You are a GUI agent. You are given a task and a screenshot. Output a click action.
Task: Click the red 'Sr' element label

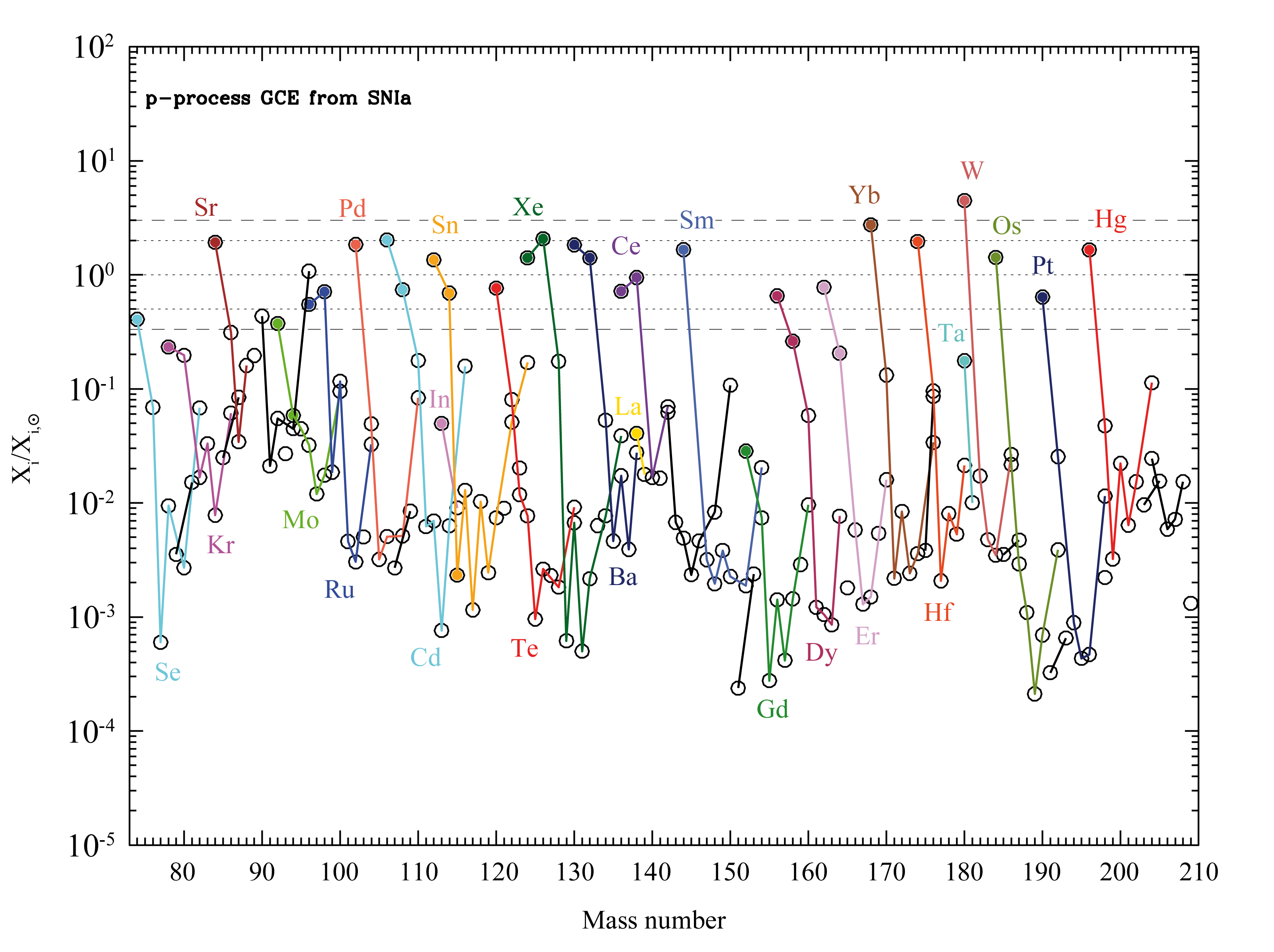(x=205, y=208)
